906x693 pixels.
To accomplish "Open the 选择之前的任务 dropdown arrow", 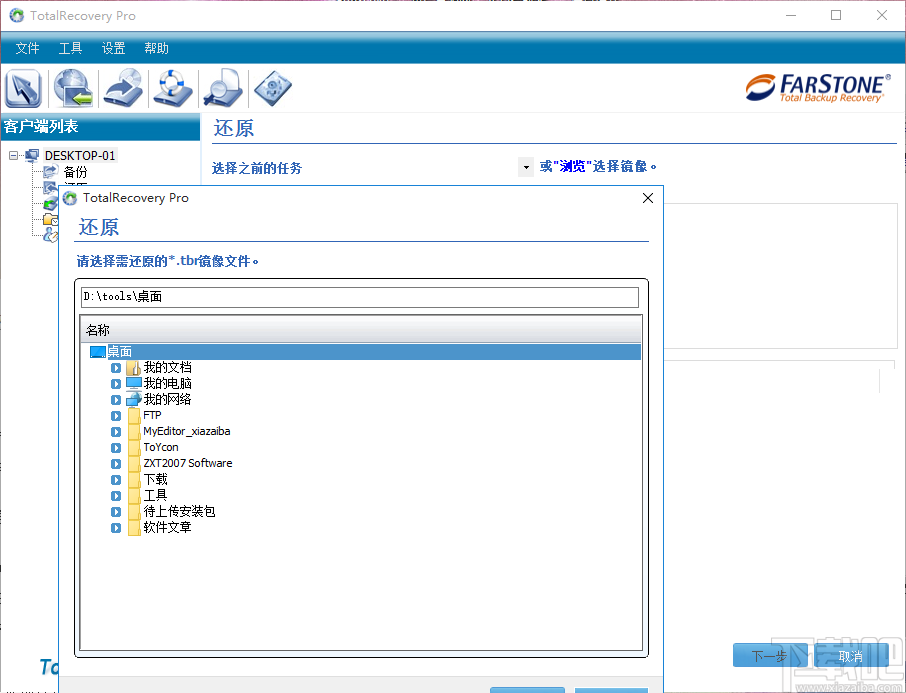I will pyautogui.click(x=525, y=167).
